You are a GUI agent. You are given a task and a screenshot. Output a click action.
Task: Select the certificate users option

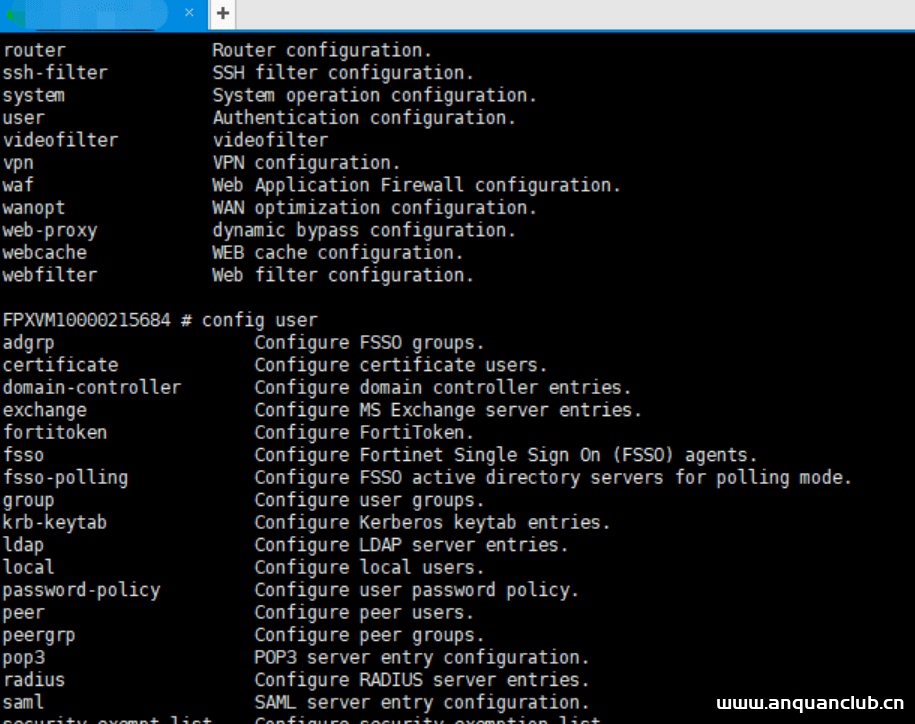60,364
